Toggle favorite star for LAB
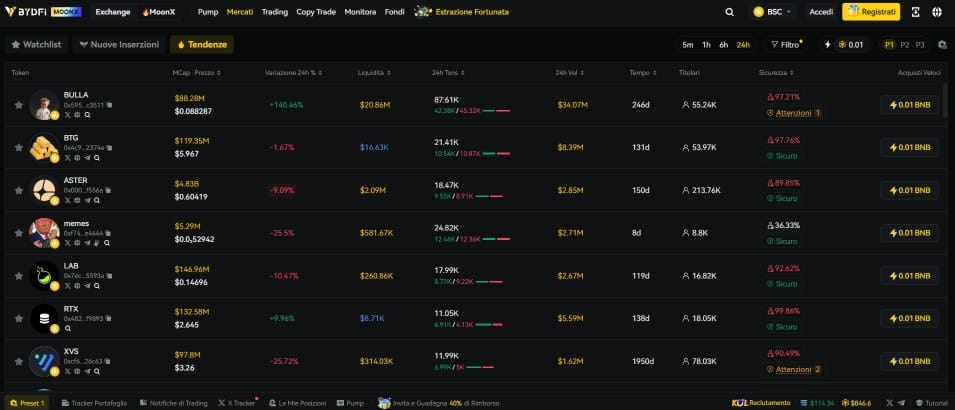The image size is (955, 410). [x=18, y=276]
